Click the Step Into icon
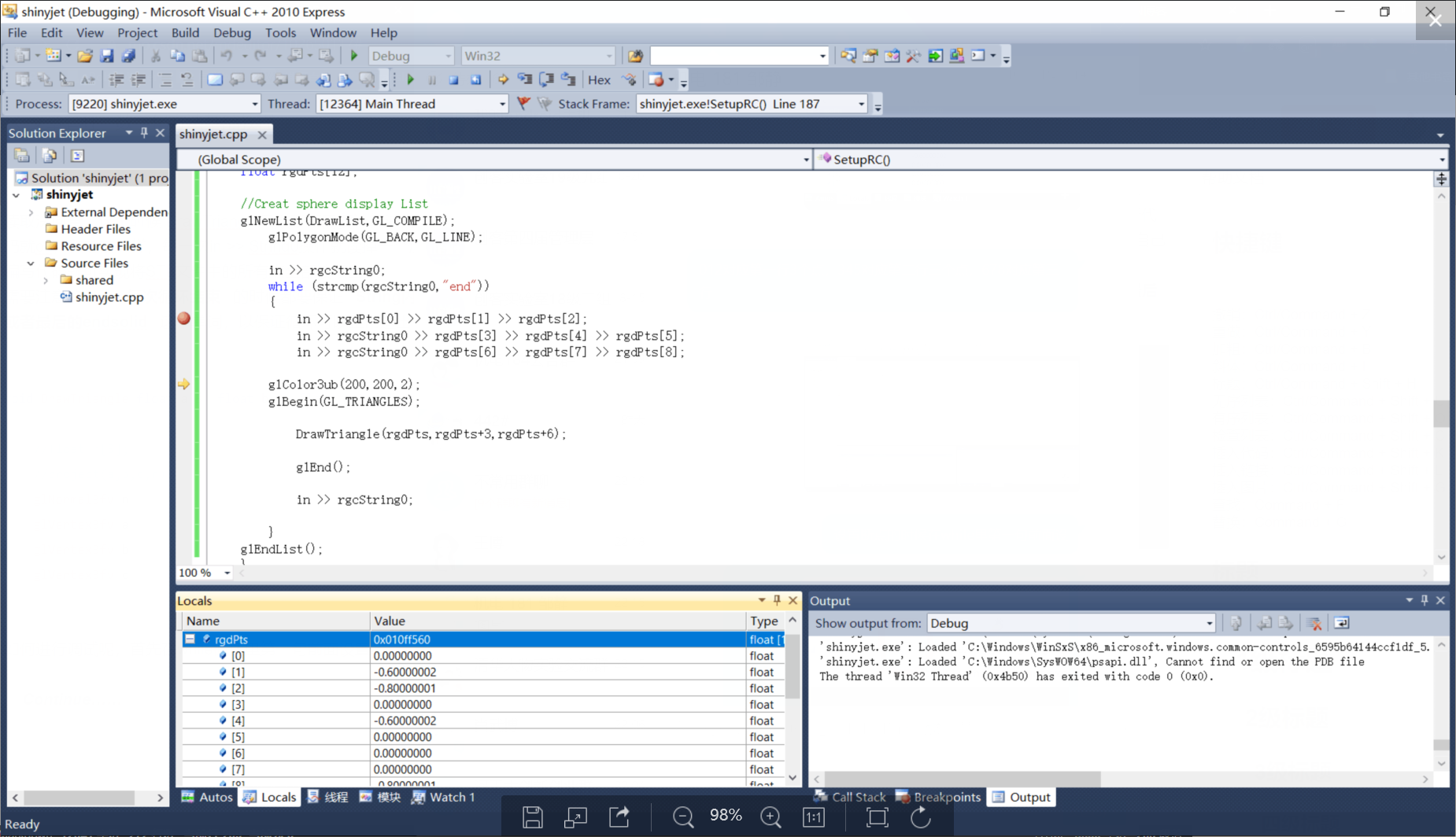 (525, 79)
